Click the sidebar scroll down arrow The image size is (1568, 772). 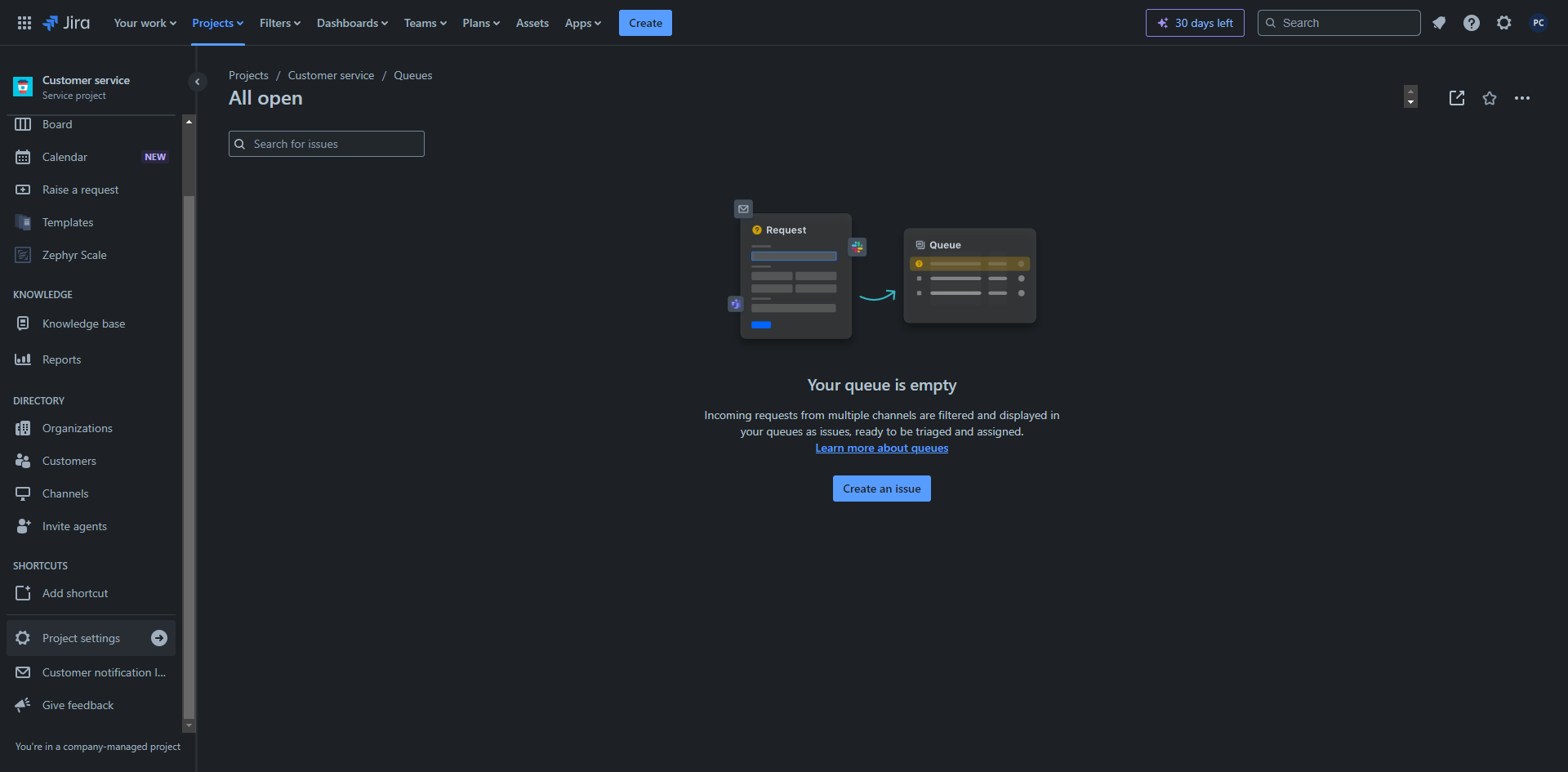tap(189, 725)
